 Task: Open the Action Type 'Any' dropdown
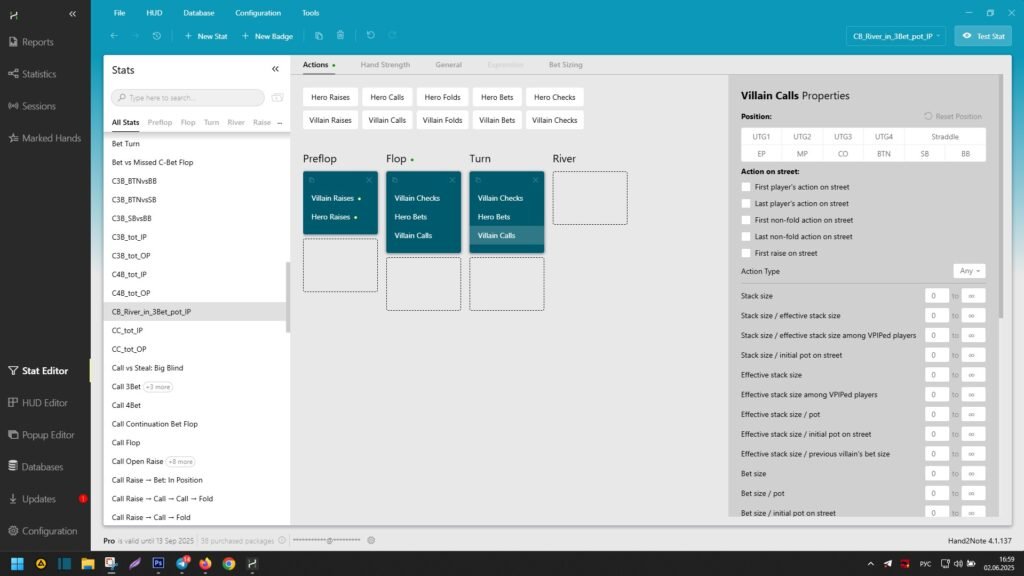(x=970, y=271)
